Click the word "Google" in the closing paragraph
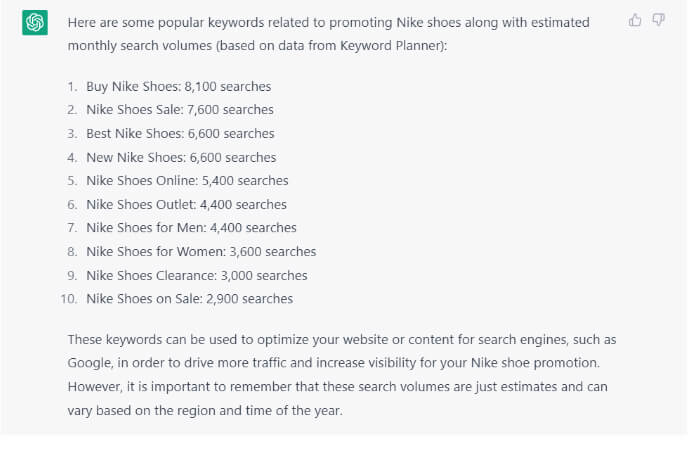This screenshot has width=694, height=450. (89, 362)
